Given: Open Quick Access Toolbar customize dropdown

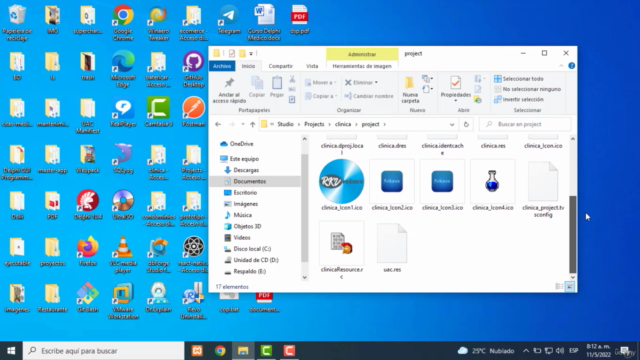Looking at the screenshot, I should pyautogui.click(x=251, y=53).
